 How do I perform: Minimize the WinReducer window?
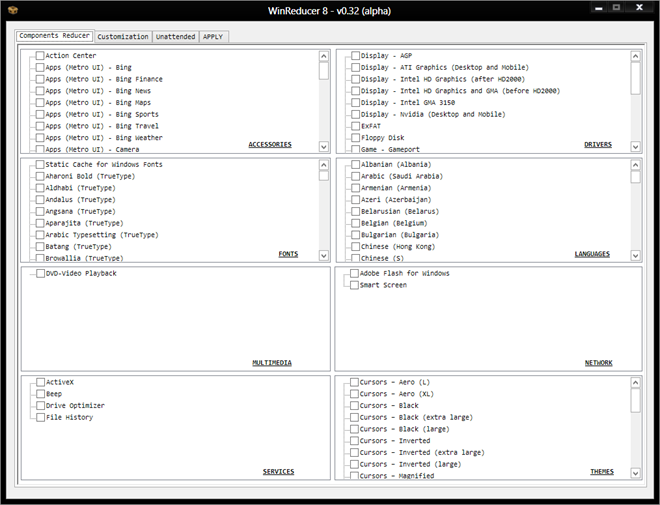tap(599, 8)
